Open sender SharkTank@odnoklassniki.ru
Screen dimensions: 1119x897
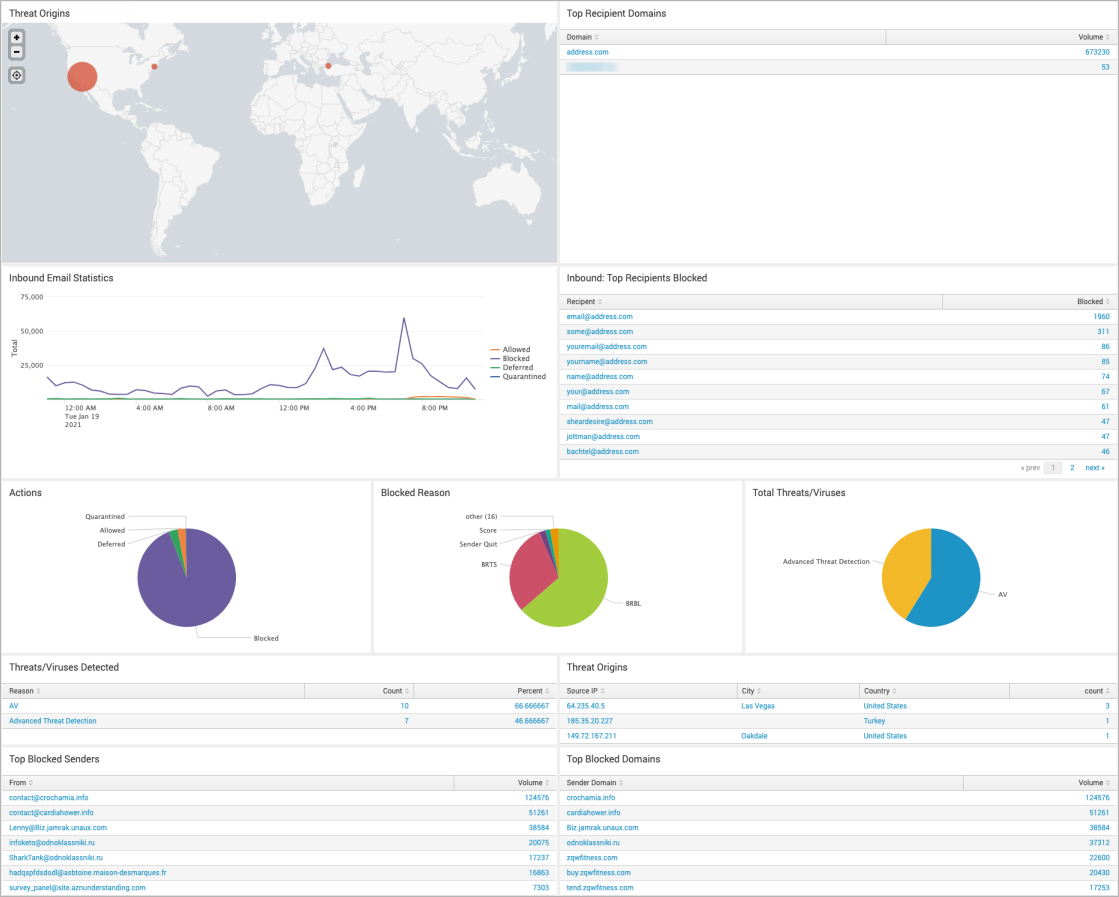coord(56,858)
